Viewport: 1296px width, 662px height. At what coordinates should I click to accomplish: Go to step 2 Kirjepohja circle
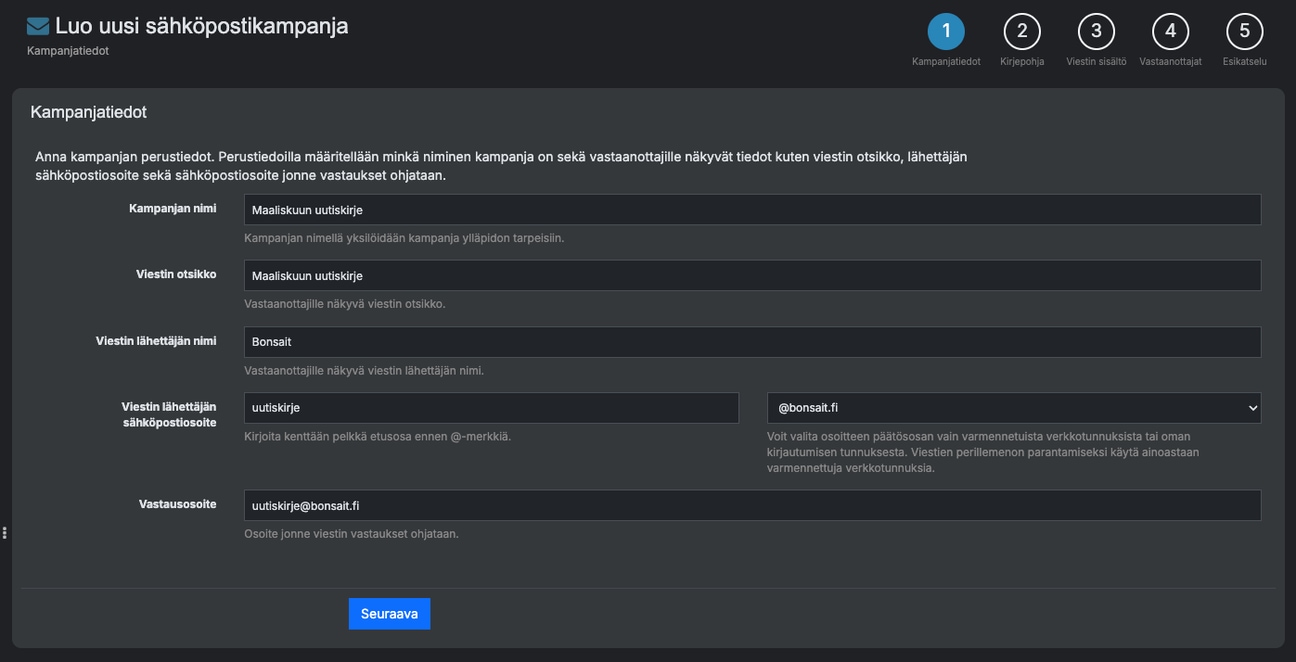tap(1021, 31)
